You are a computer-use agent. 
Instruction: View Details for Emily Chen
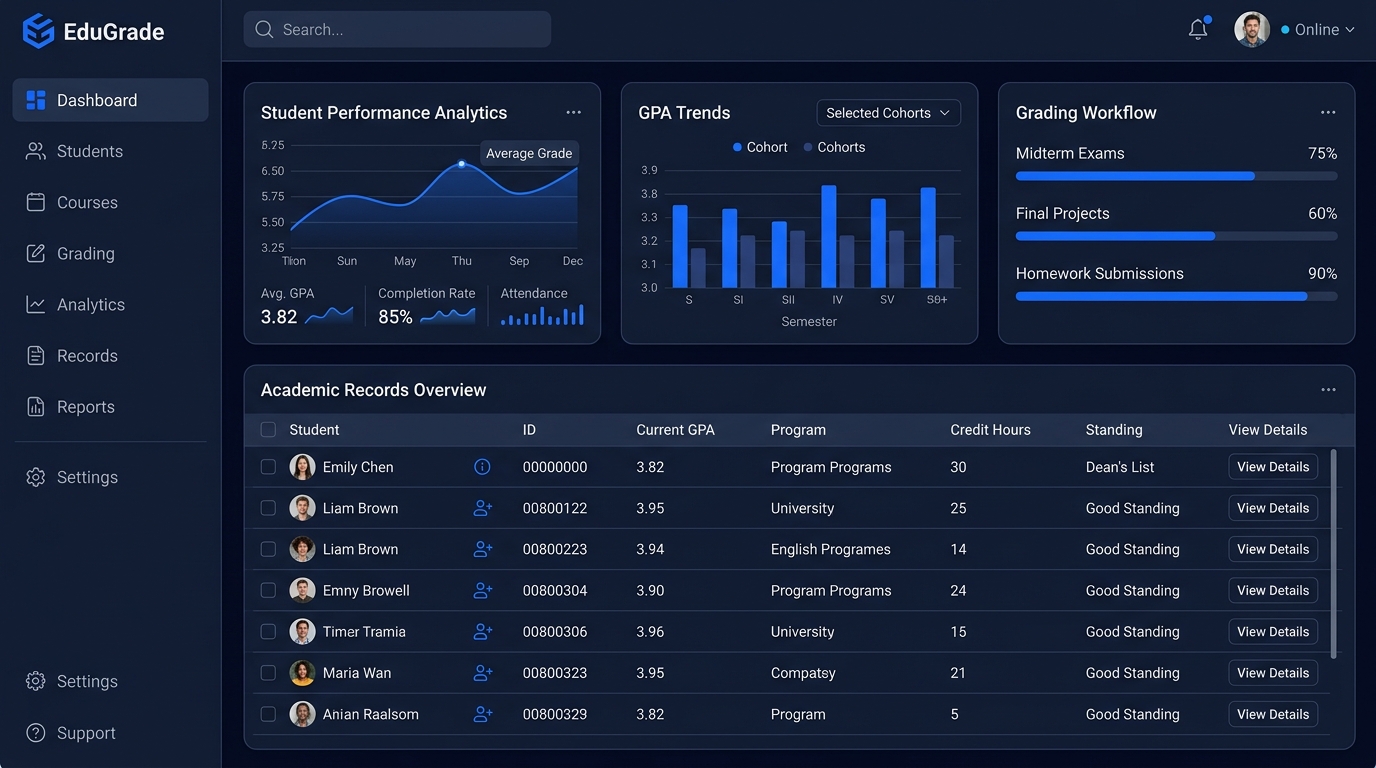point(1273,467)
